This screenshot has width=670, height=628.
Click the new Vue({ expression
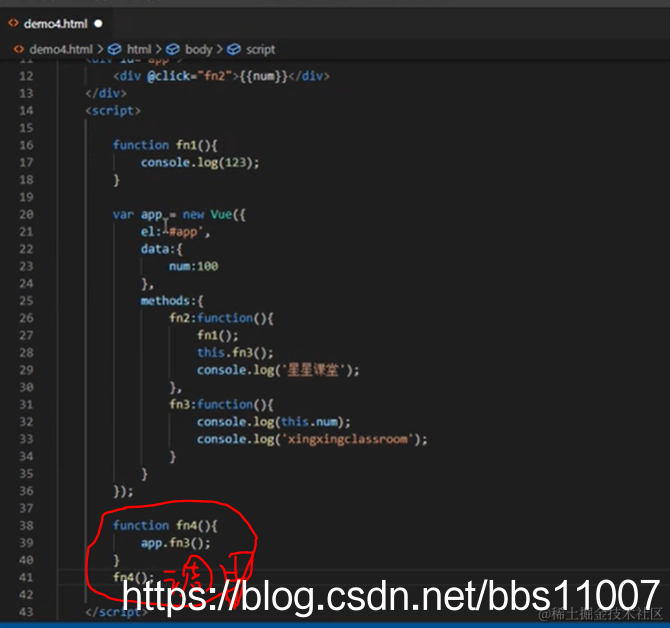pyautogui.click(x=214, y=214)
